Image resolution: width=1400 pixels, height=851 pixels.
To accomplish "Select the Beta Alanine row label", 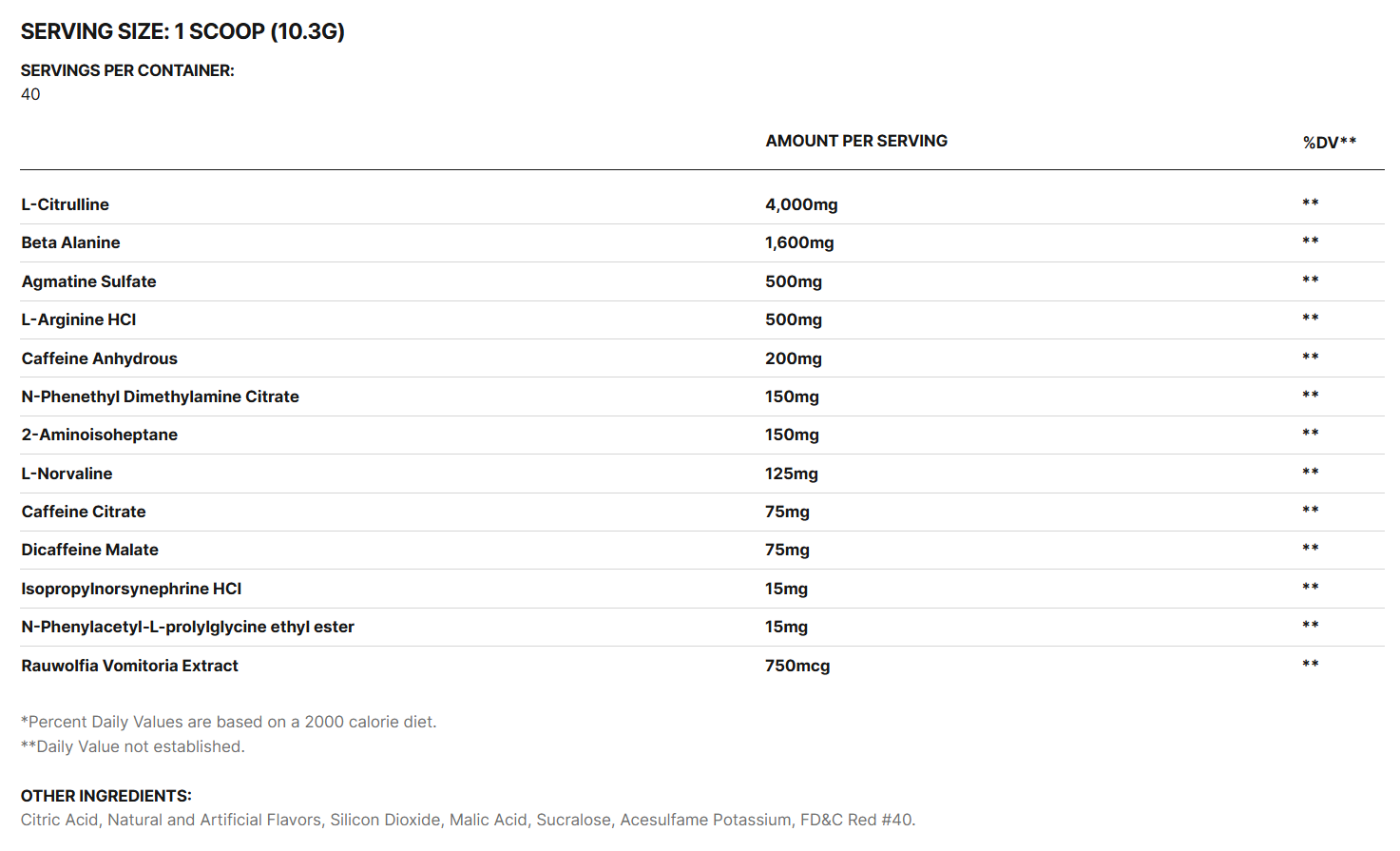I will (x=71, y=242).
